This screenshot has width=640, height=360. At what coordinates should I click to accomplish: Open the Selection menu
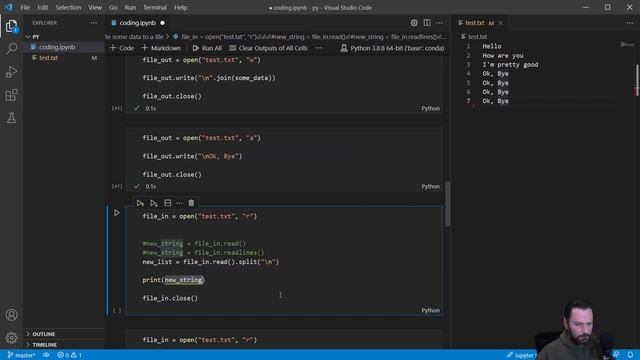tap(68, 7)
